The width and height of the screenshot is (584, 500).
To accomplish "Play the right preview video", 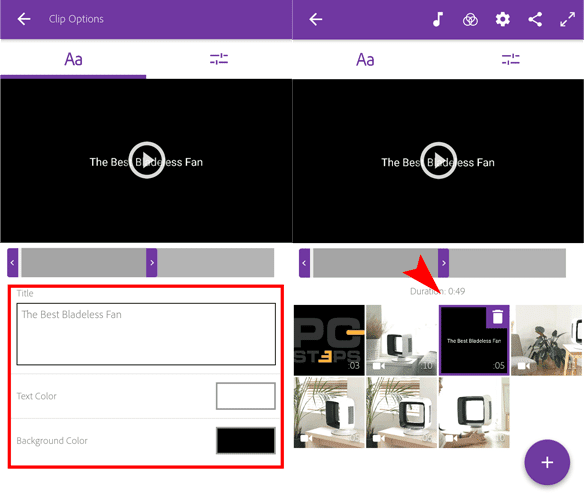I will (438, 161).
